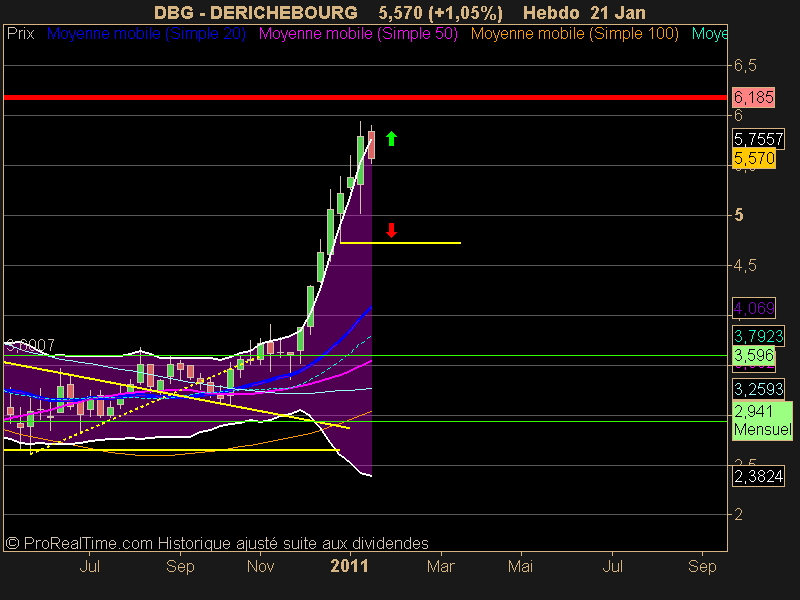
Task: Click the red 6,185 price label
Action: click(x=754, y=97)
